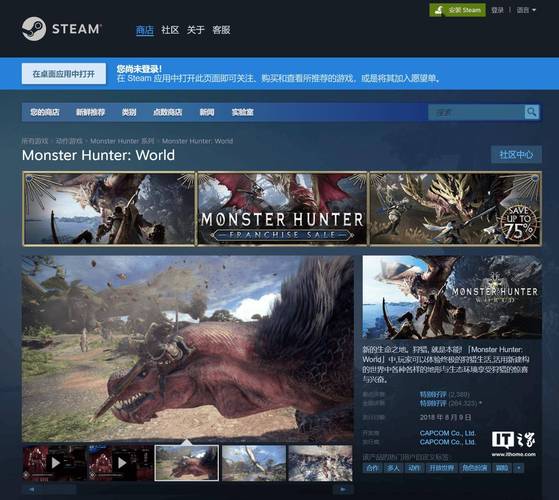Click the 角色扮演 RPG tag
Viewport: 559px width, 500px height.
tap(475, 468)
